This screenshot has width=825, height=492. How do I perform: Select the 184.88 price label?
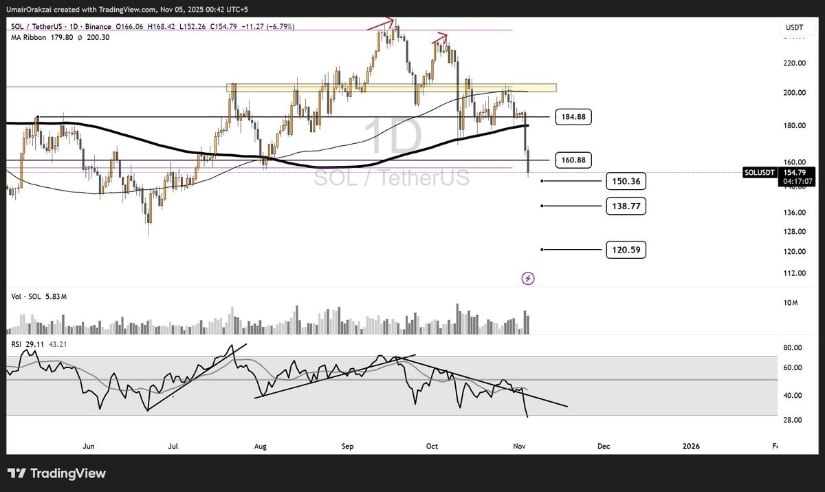click(x=574, y=116)
